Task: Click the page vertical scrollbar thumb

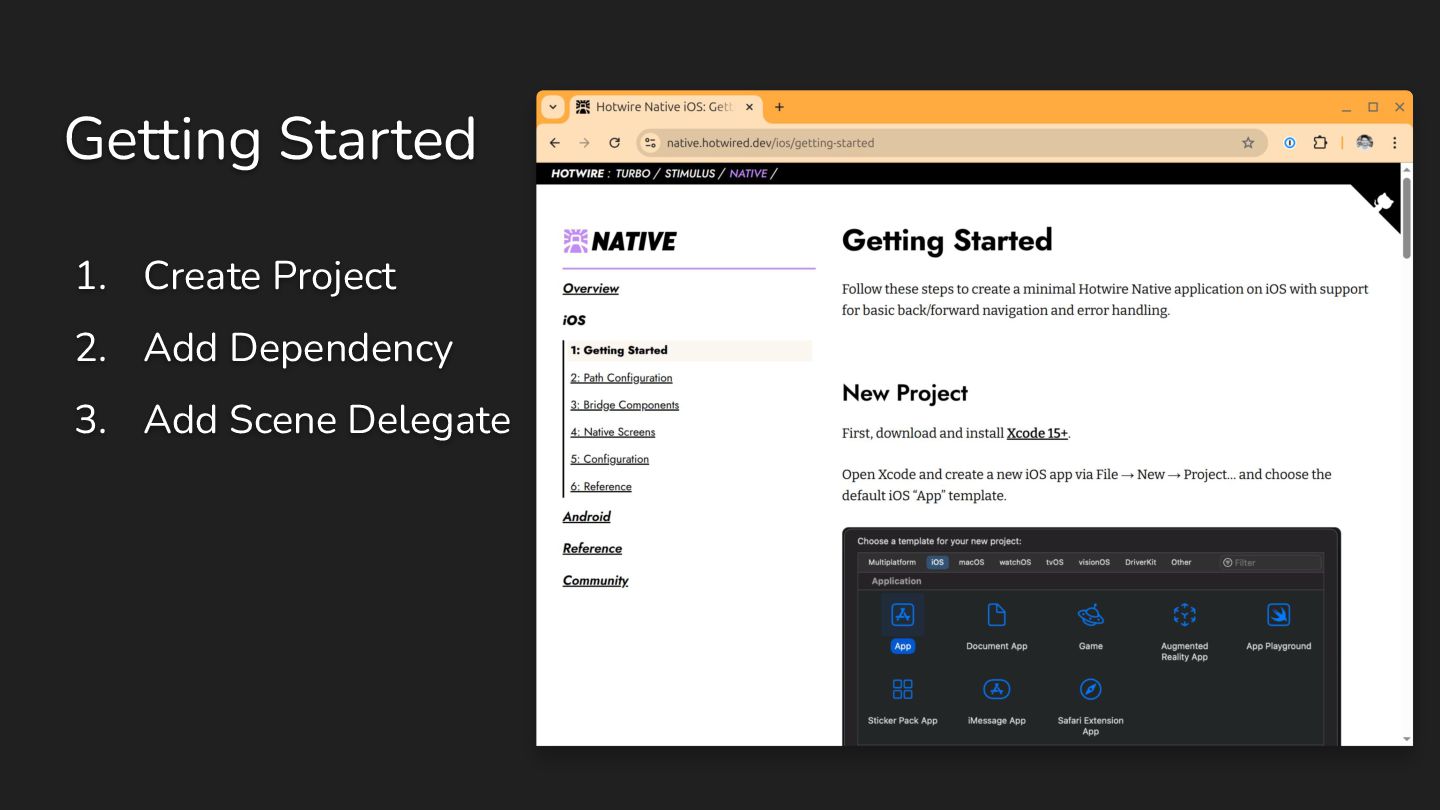Action: point(1406,218)
